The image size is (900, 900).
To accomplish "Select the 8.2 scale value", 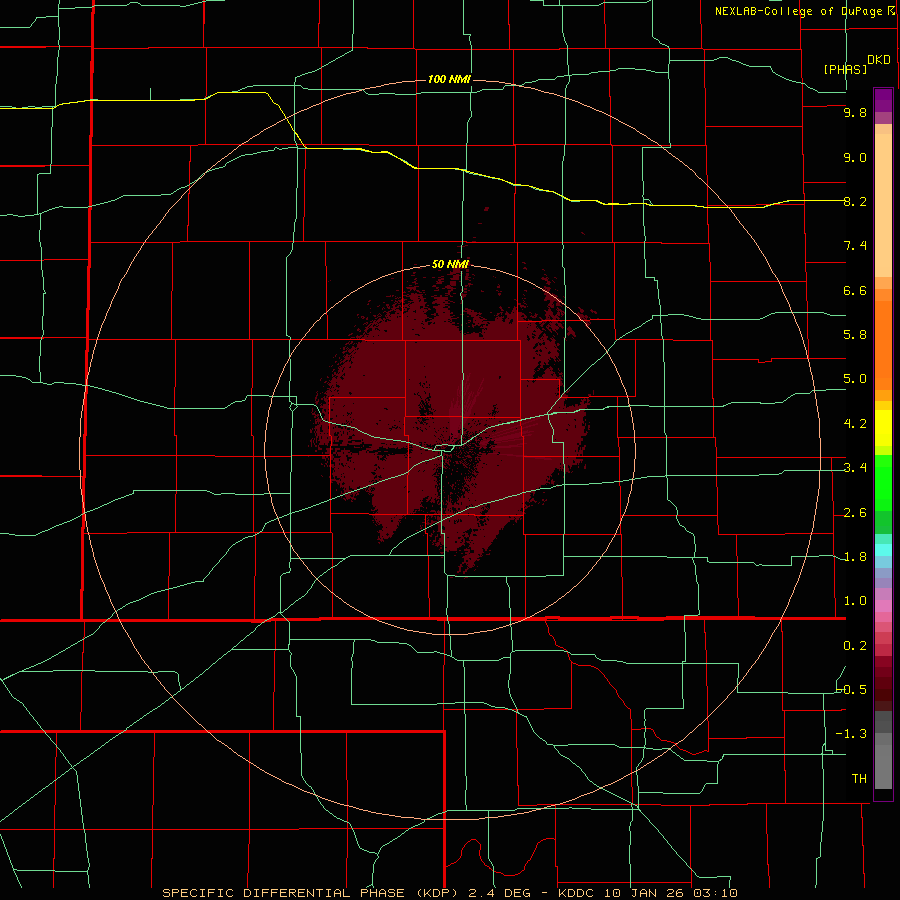I will click(x=855, y=201).
